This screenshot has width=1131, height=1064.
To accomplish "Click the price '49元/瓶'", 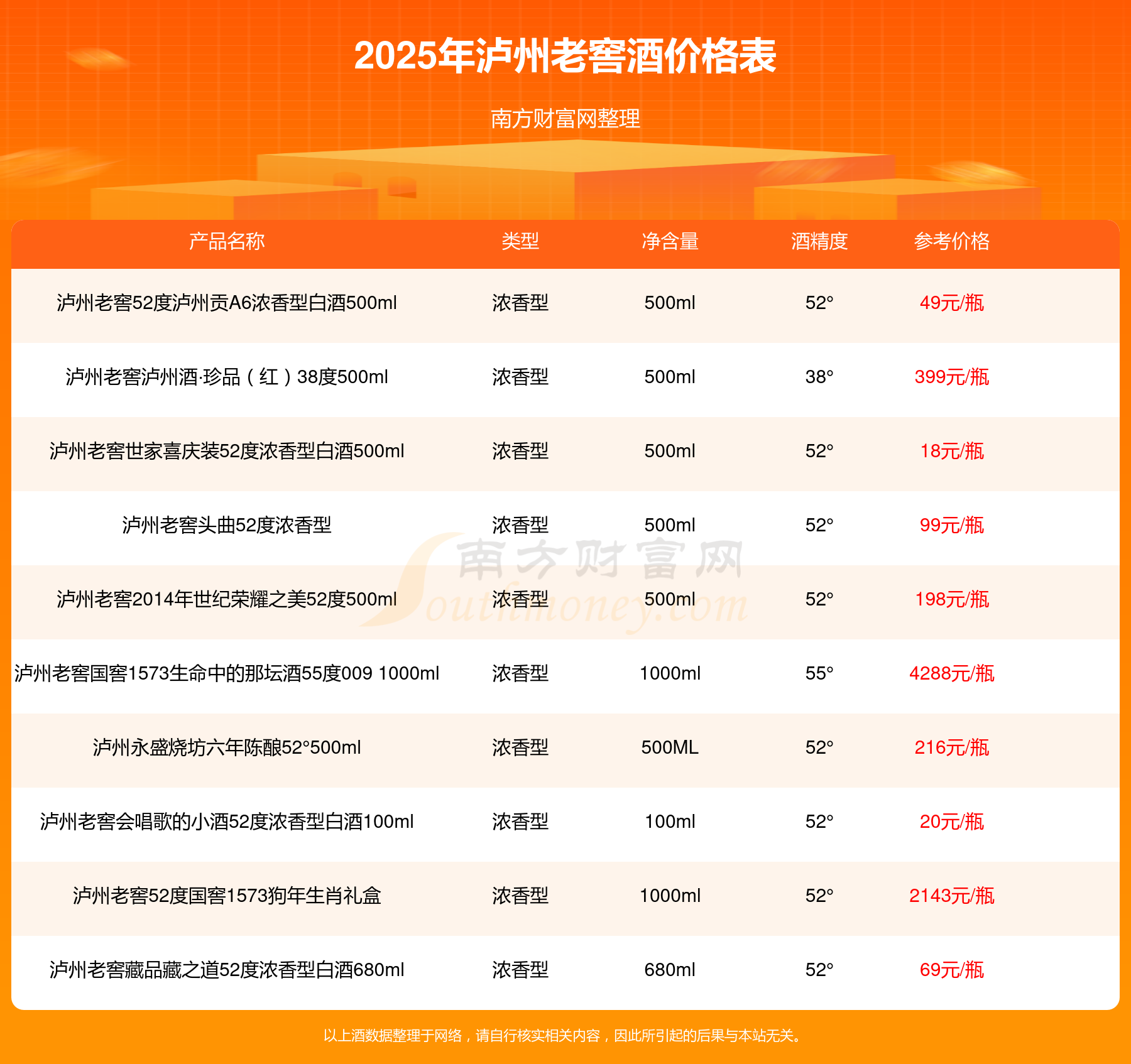I will click(952, 303).
